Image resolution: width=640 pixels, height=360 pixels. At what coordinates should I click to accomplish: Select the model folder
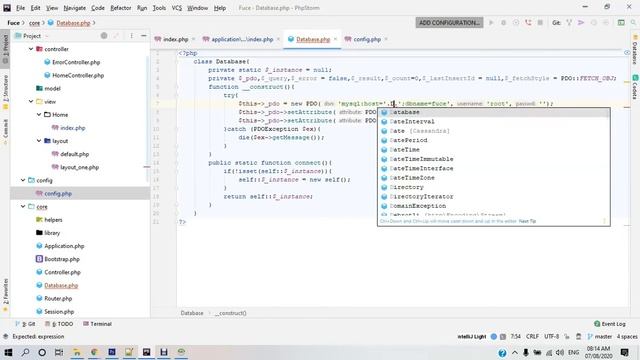(52, 88)
